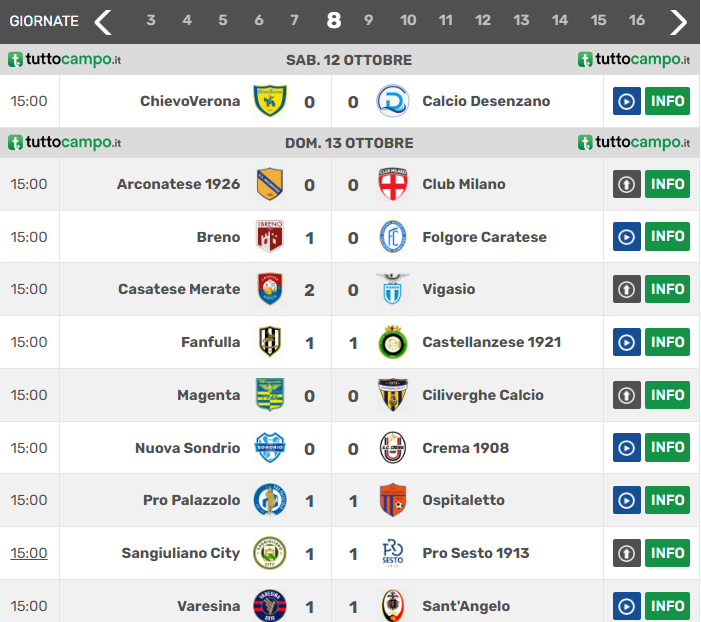
Task: Show later matchdays with right arrow
Action: [679, 21]
